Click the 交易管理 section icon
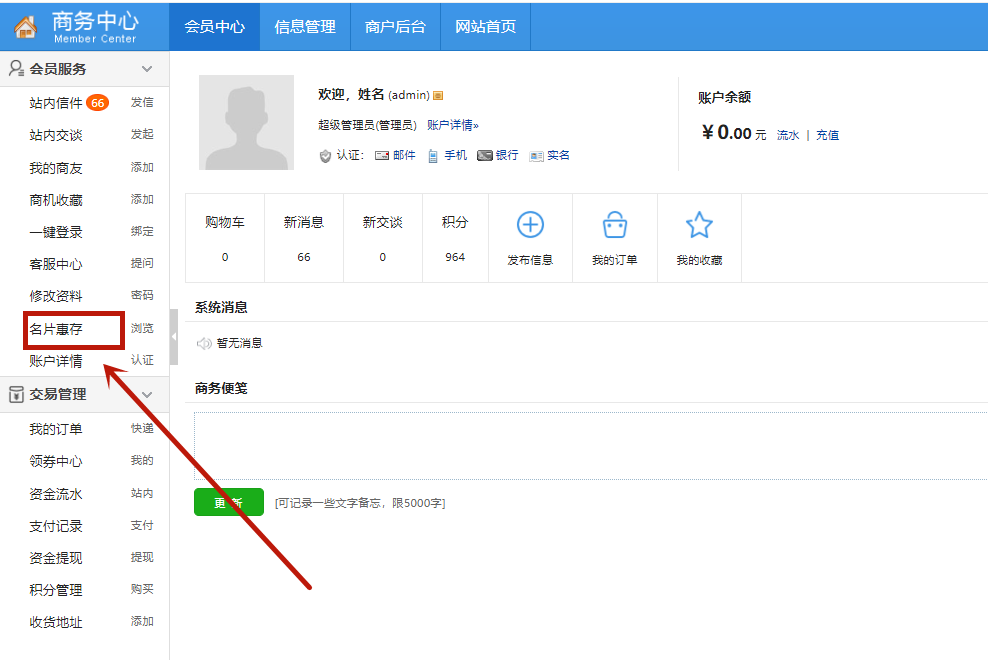The image size is (988, 660). (16, 394)
